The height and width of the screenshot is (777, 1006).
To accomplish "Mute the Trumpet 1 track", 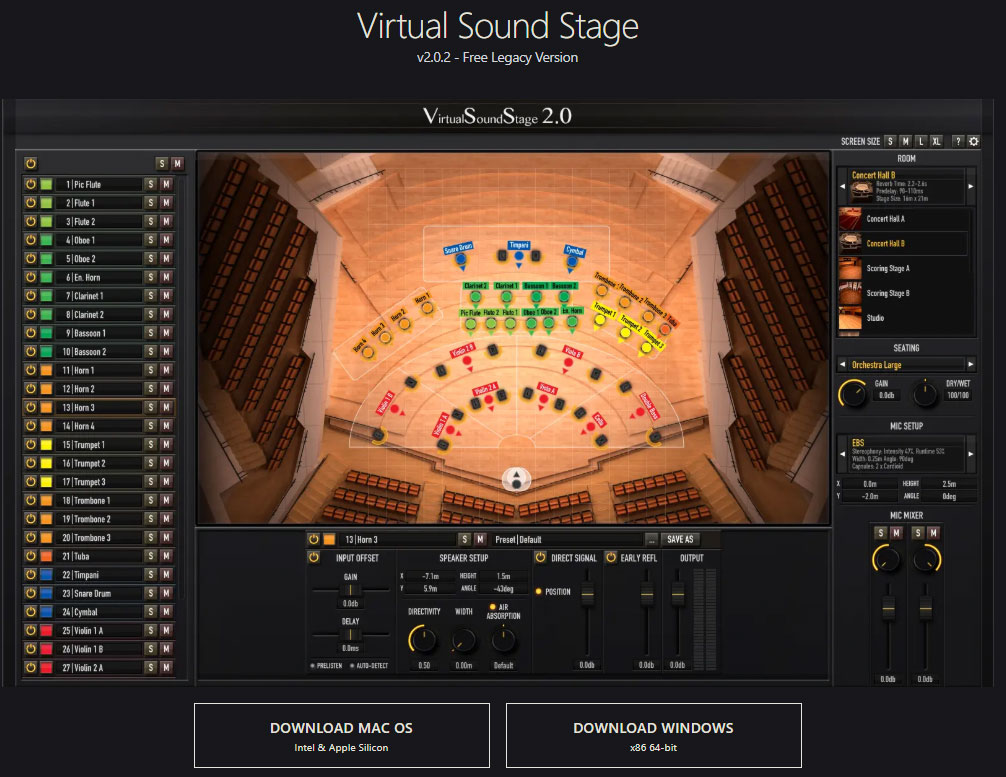I will tap(166, 445).
